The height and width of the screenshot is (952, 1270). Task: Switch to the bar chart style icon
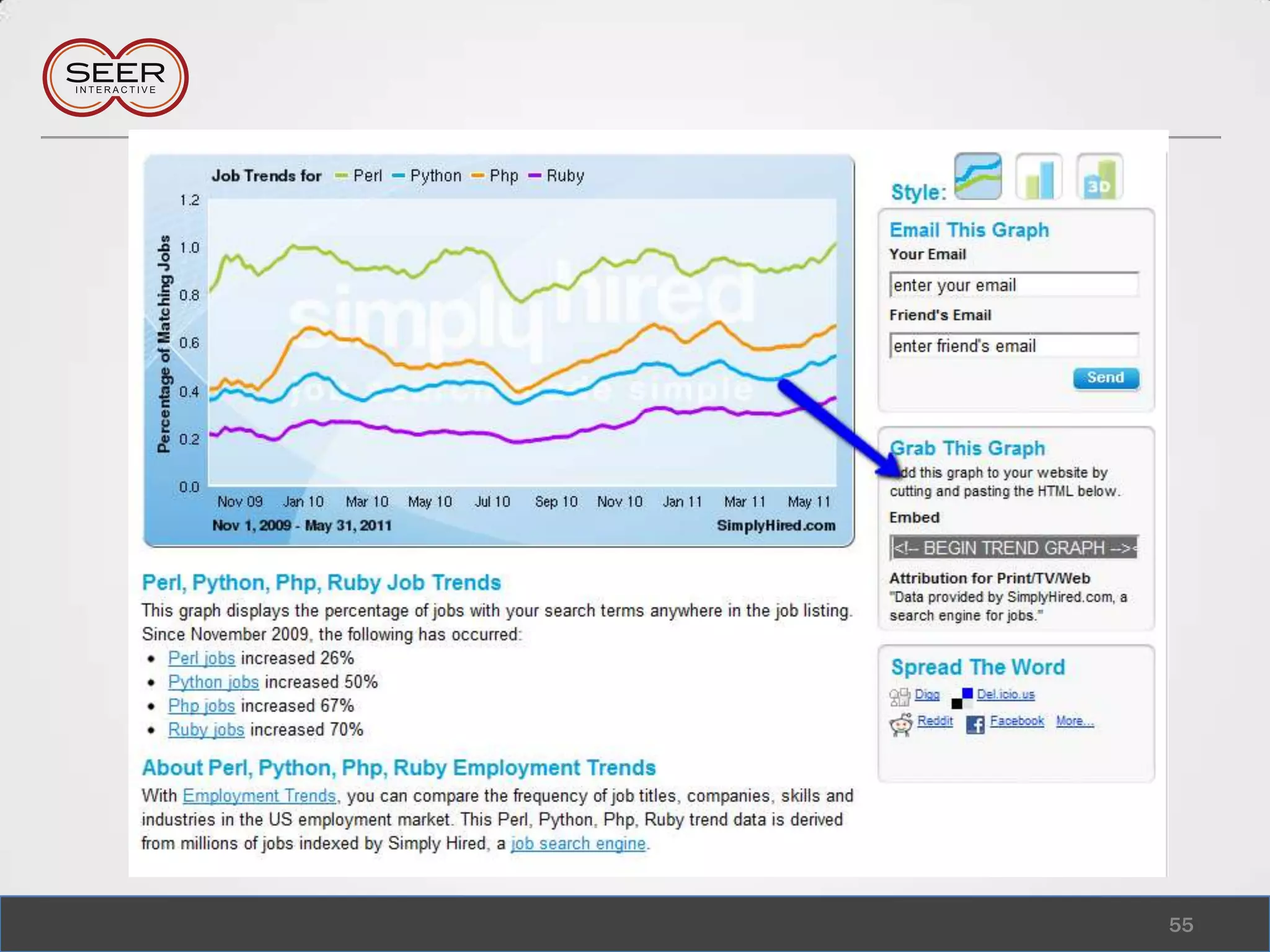(1039, 177)
